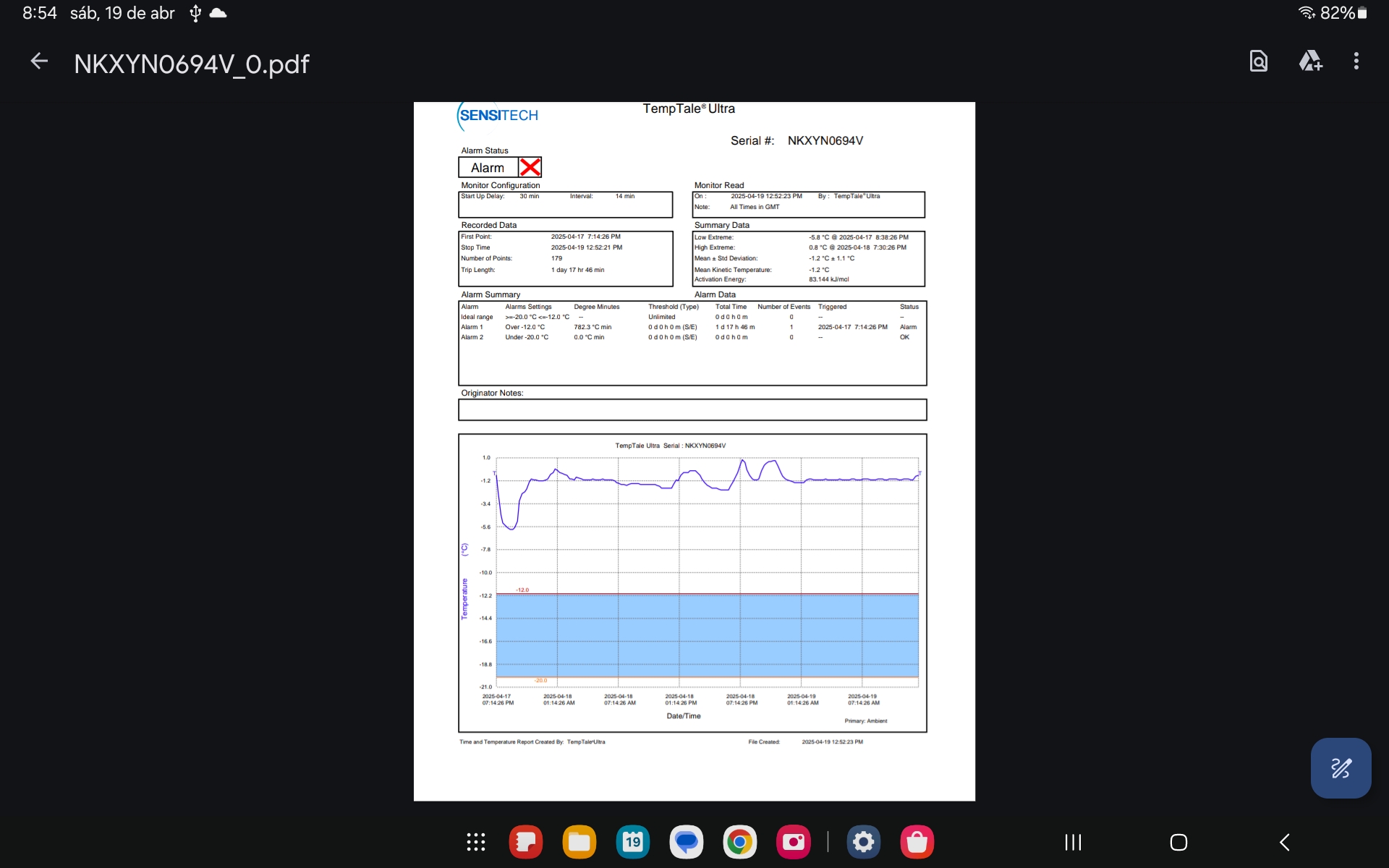
Task: Tap the system back chevron button
Action: tap(1285, 842)
